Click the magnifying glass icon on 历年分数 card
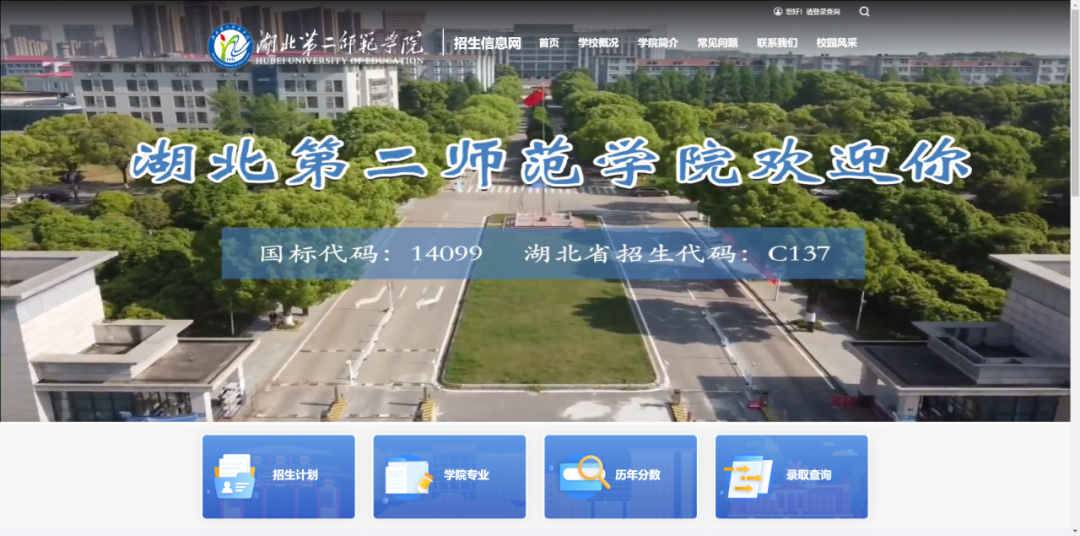The width and height of the screenshot is (1080, 536). click(x=585, y=474)
